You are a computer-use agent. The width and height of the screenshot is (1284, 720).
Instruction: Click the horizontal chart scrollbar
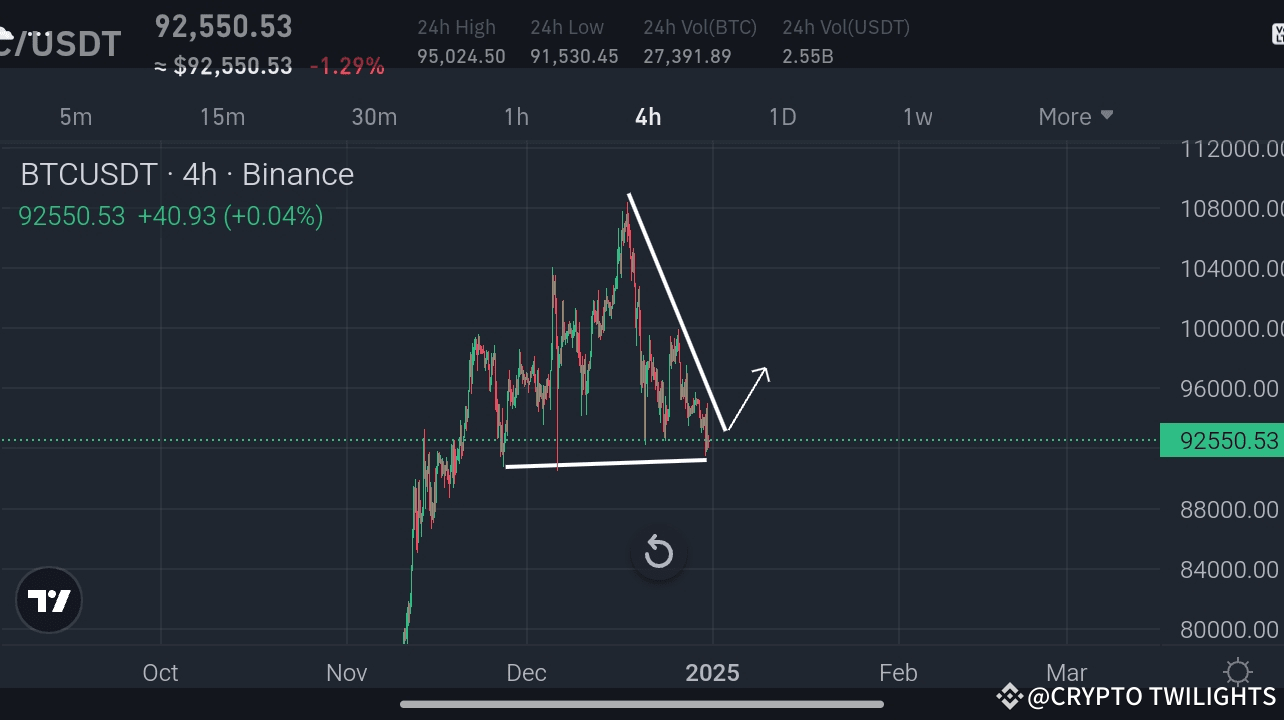(x=640, y=703)
